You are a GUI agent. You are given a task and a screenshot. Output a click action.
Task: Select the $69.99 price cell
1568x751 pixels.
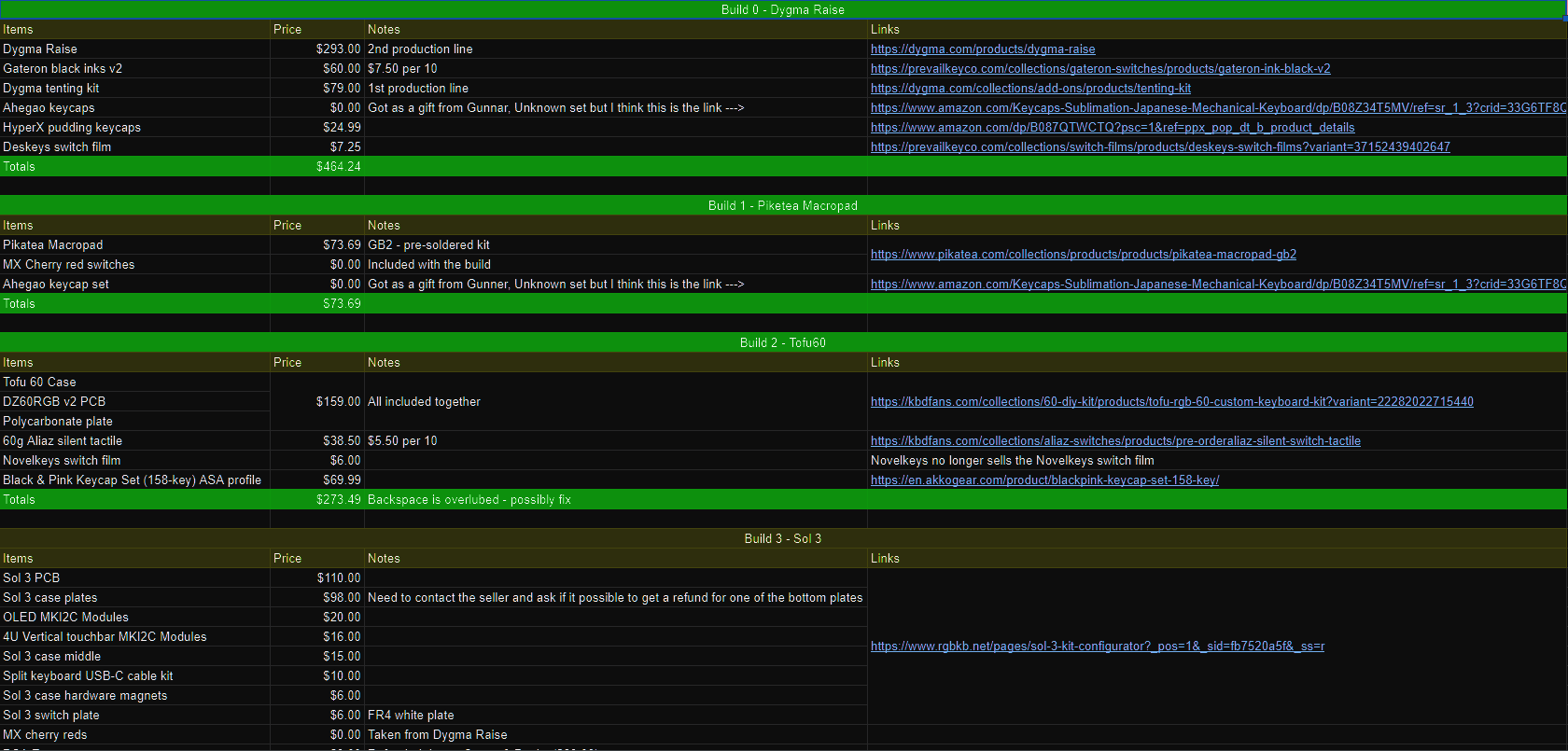pos(317,480)
